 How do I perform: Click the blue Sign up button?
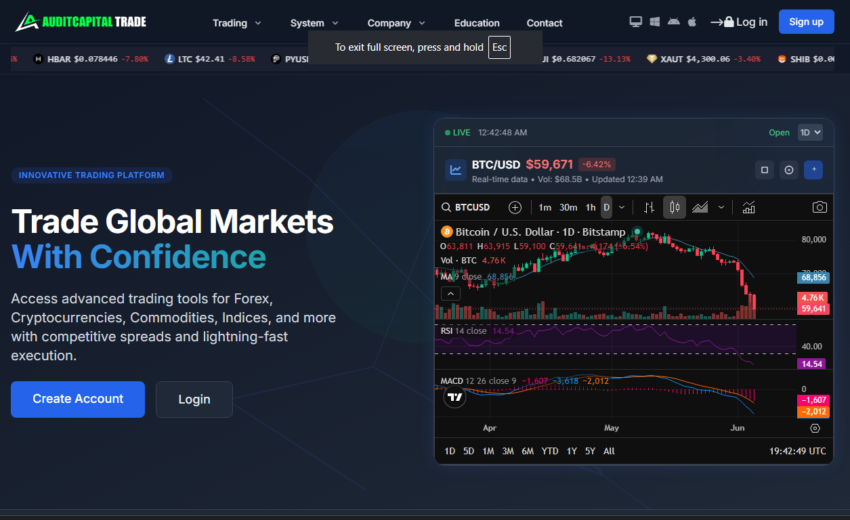[x=806, y=22]
